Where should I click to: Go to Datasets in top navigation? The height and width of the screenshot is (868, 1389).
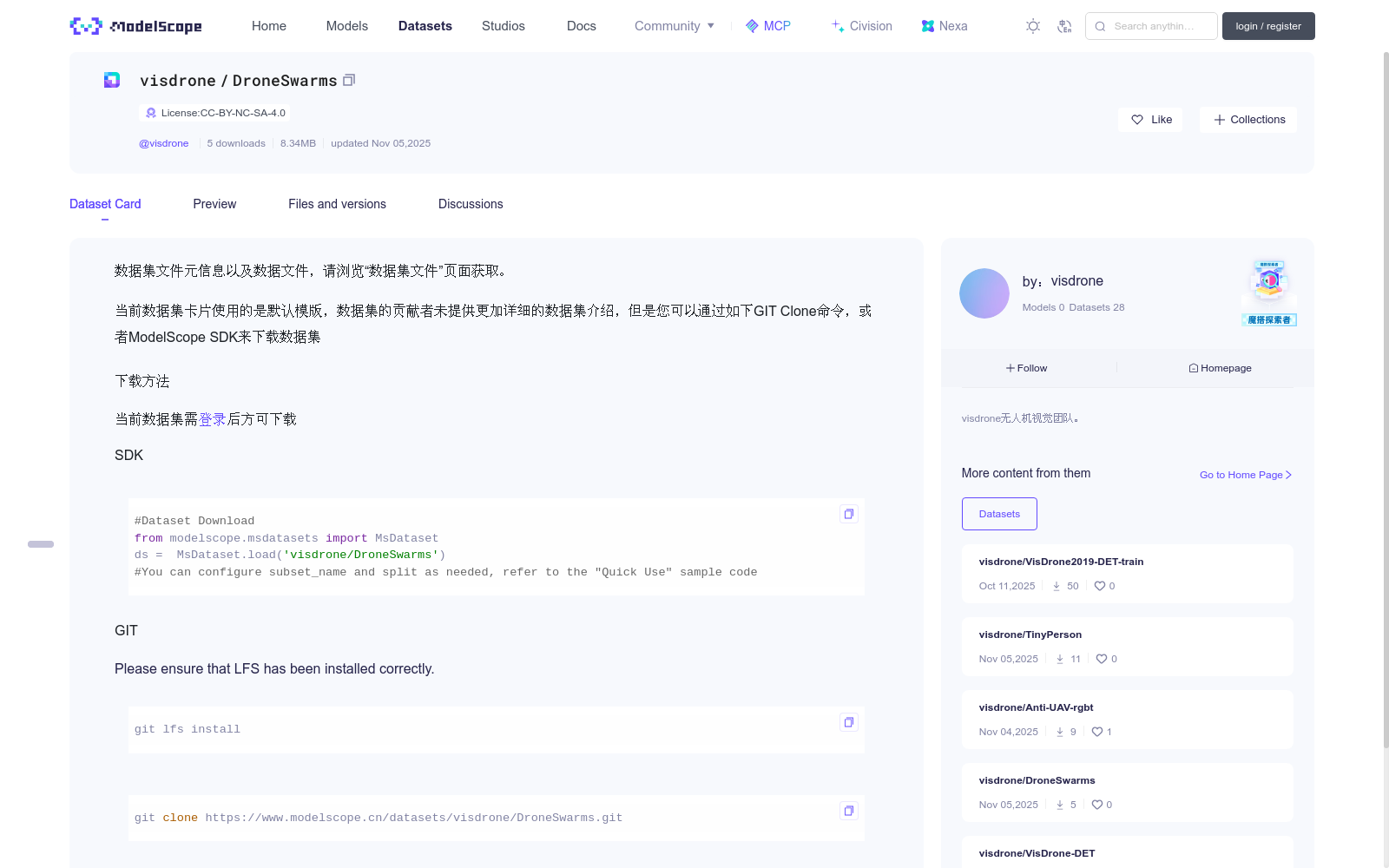pos(425,26)
